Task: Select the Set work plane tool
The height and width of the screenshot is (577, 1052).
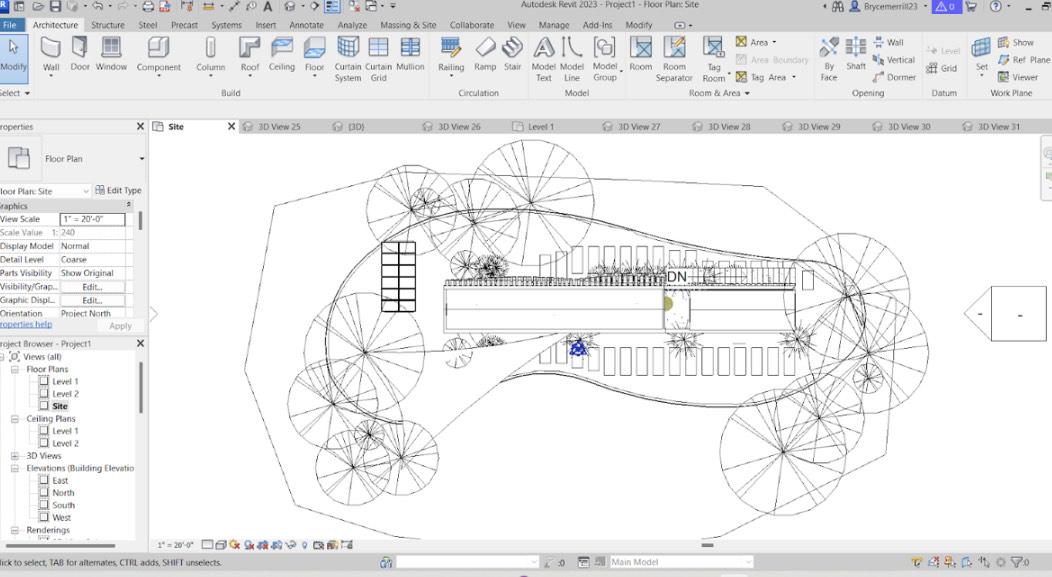Action: (982, 55)
